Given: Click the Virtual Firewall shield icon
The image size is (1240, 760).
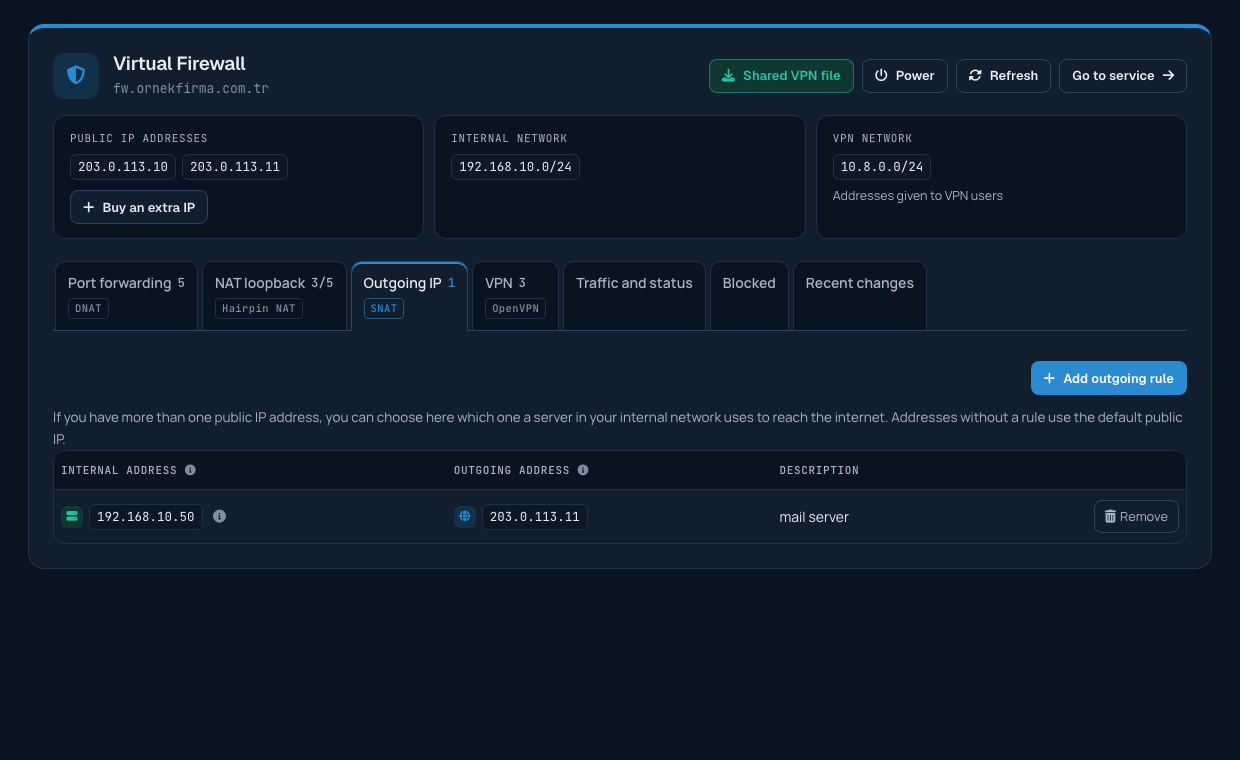Looking at the screenshot, I should (76, 76).
